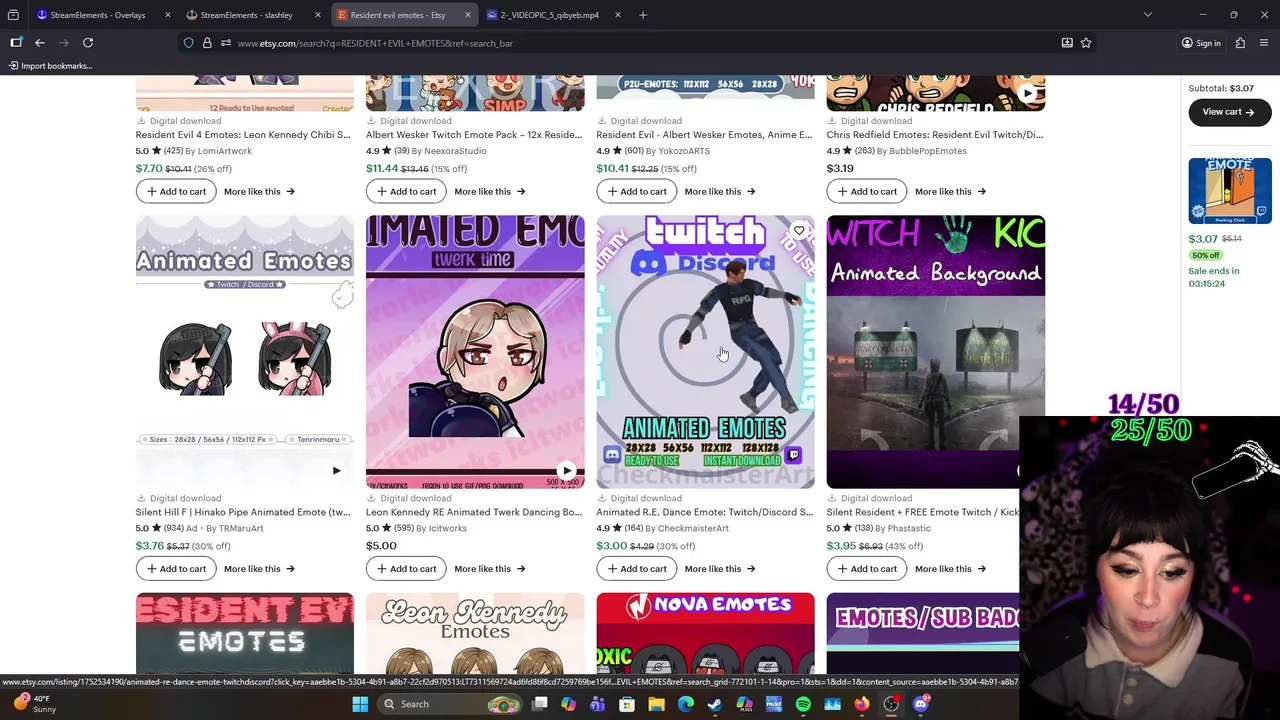Open Copilot from the taskbar
The height and width of the screenshot is (720, 1280).
pos(568,704)
